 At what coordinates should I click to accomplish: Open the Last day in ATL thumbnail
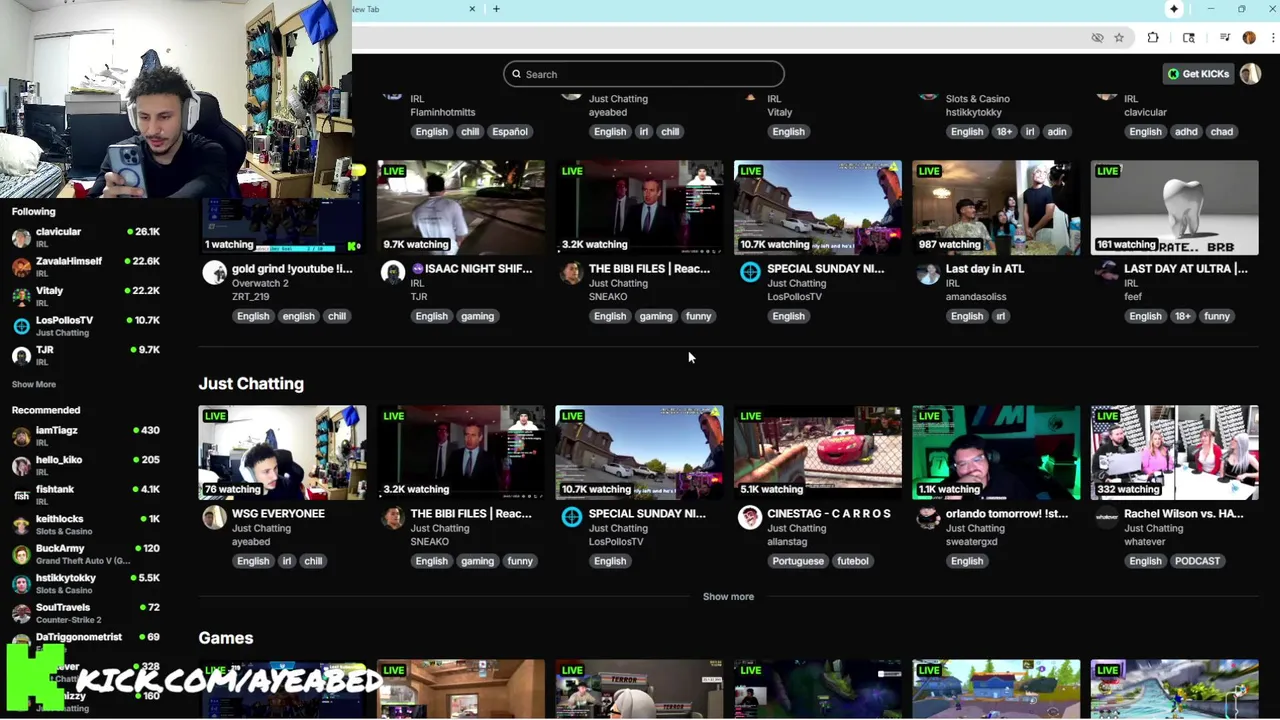(996, 207)
